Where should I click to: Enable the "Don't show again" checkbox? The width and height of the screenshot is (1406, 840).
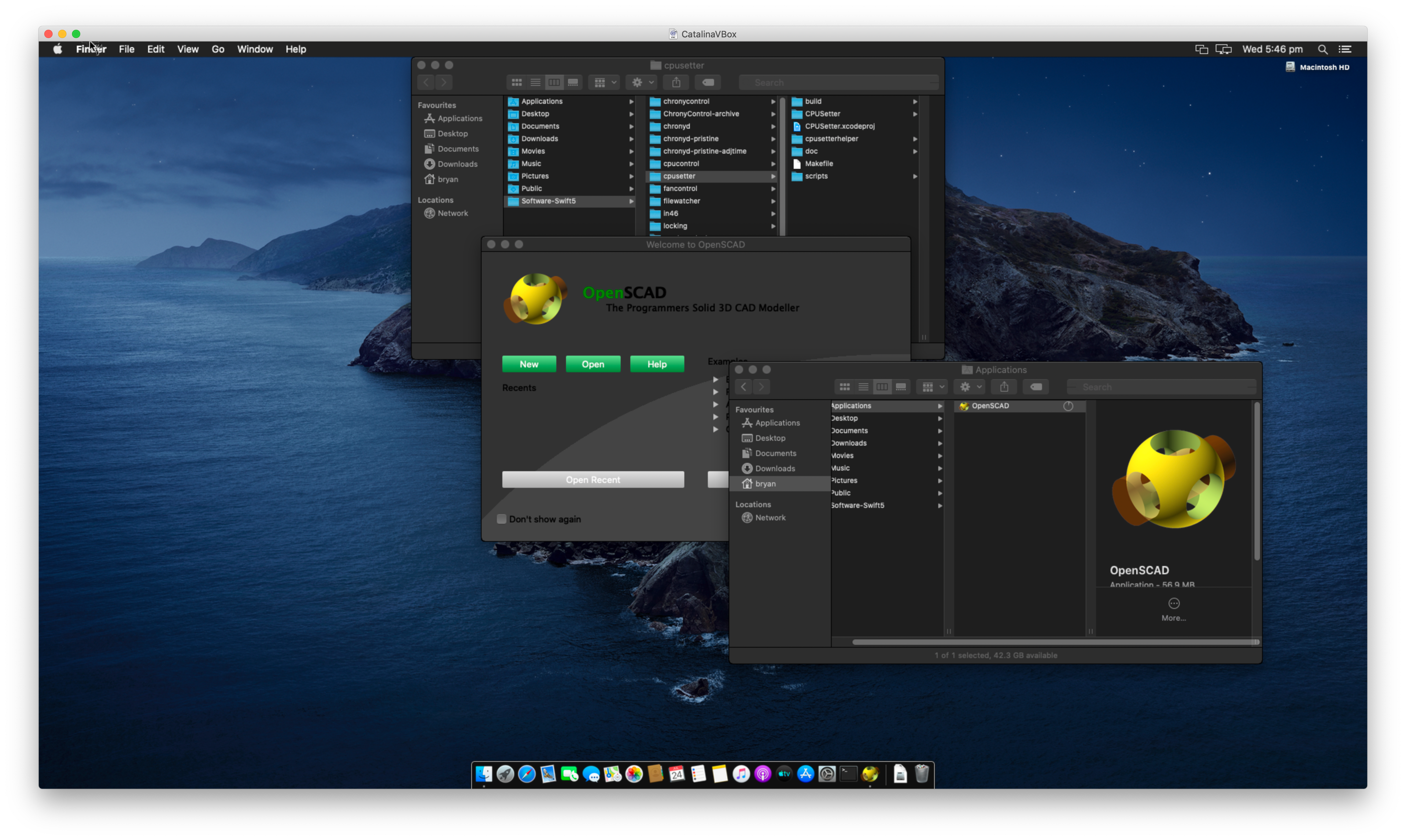coord(502,519)
